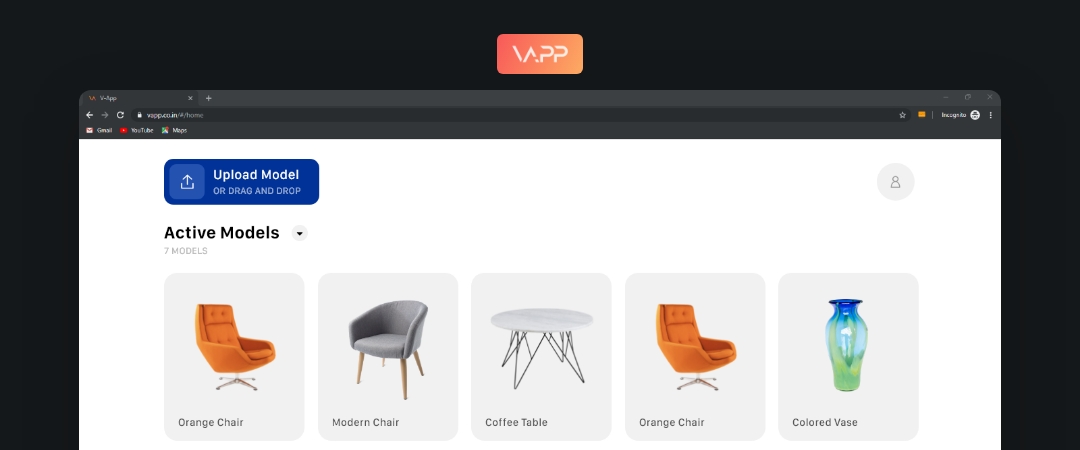Close the V-App tab
The width and height of the screenshot is (1080, 450).
(x=190, y=98)
